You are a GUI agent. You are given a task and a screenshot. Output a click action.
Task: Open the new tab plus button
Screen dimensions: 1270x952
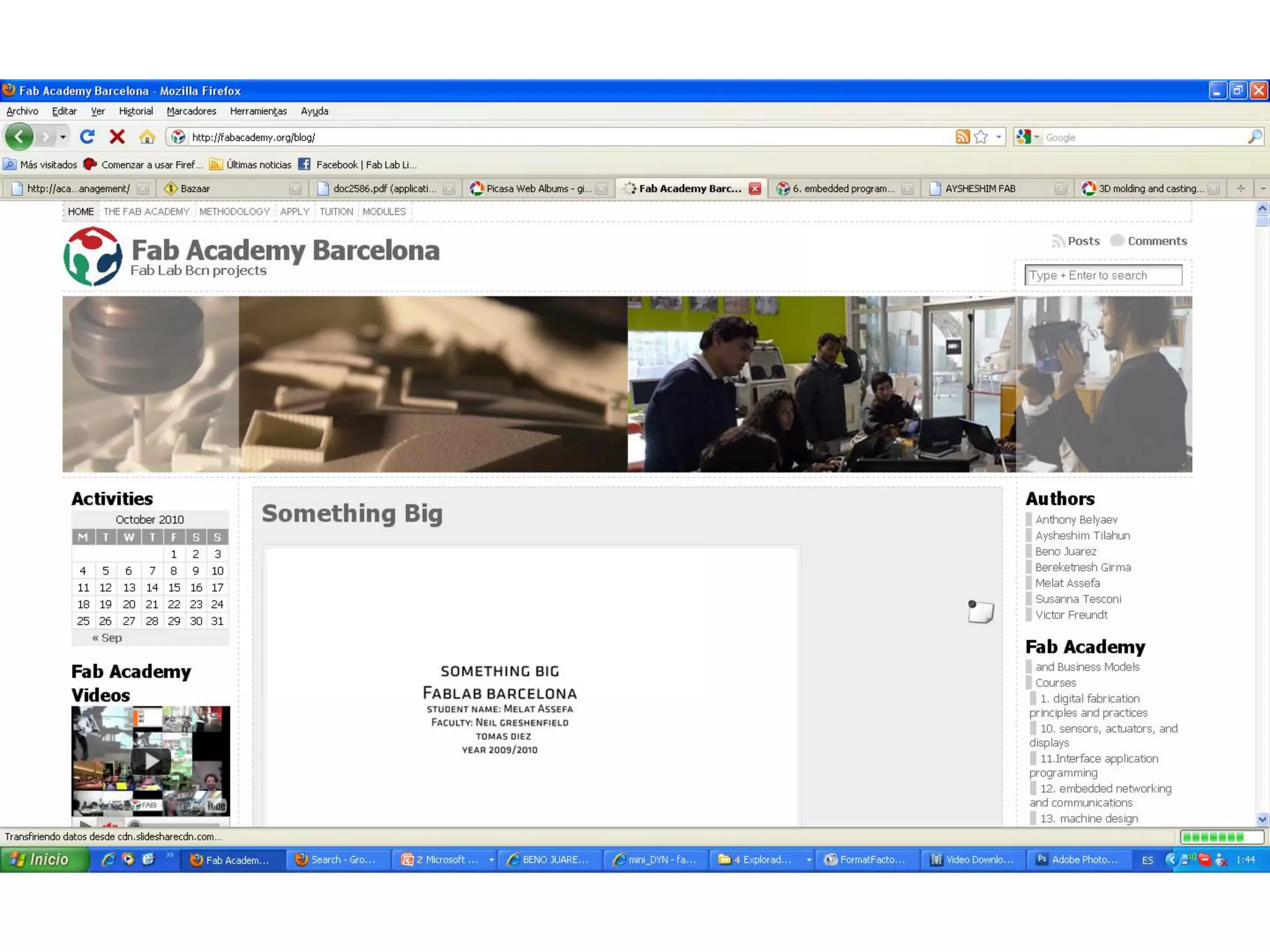pos(1241,188)
